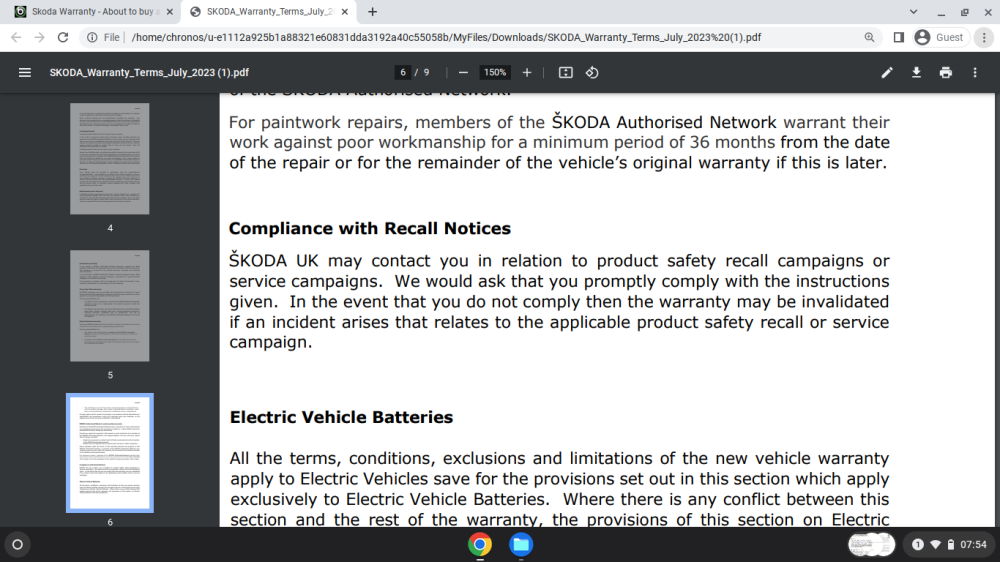
Task: Select the SKODA_Warranty_Terms_July PDF tab
Action: (268, 11)
